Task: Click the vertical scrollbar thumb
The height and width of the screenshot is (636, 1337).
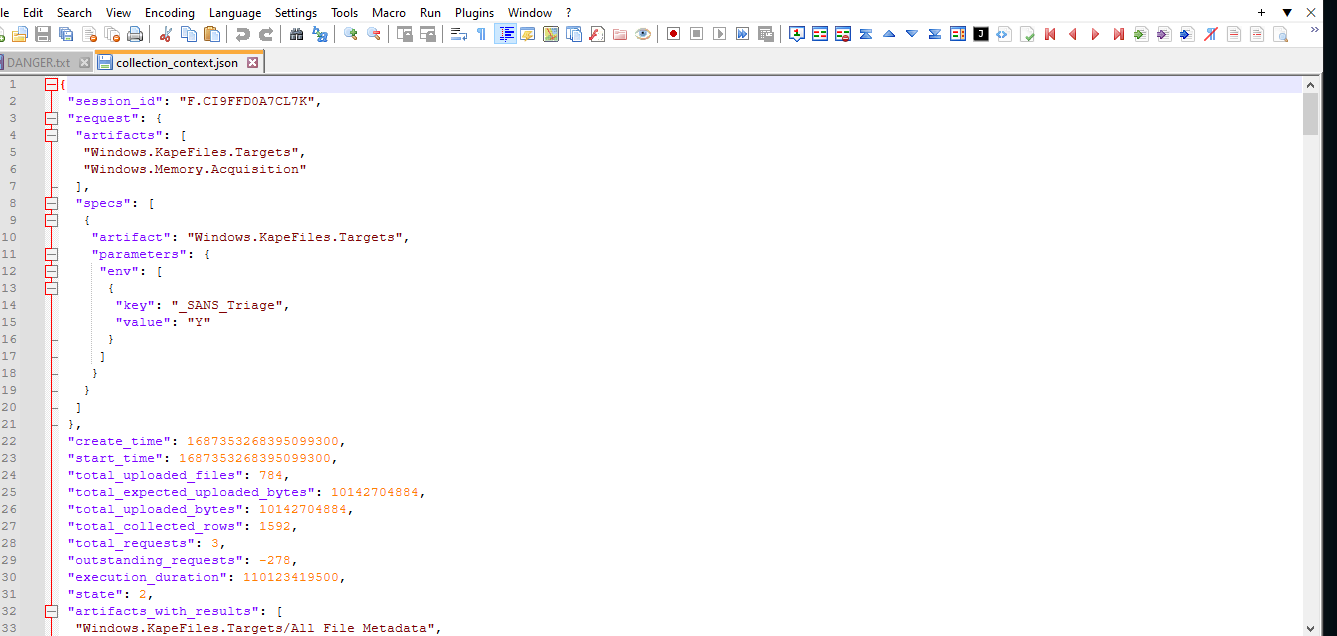Action: click(1310, 115)
